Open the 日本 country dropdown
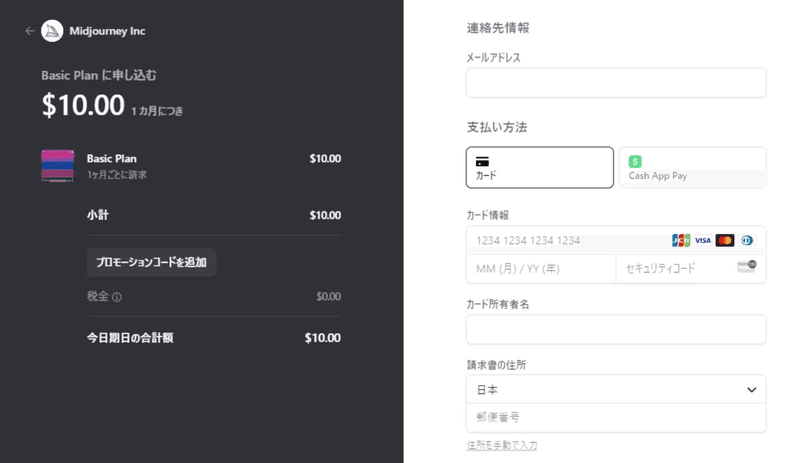 coord(616,390)
